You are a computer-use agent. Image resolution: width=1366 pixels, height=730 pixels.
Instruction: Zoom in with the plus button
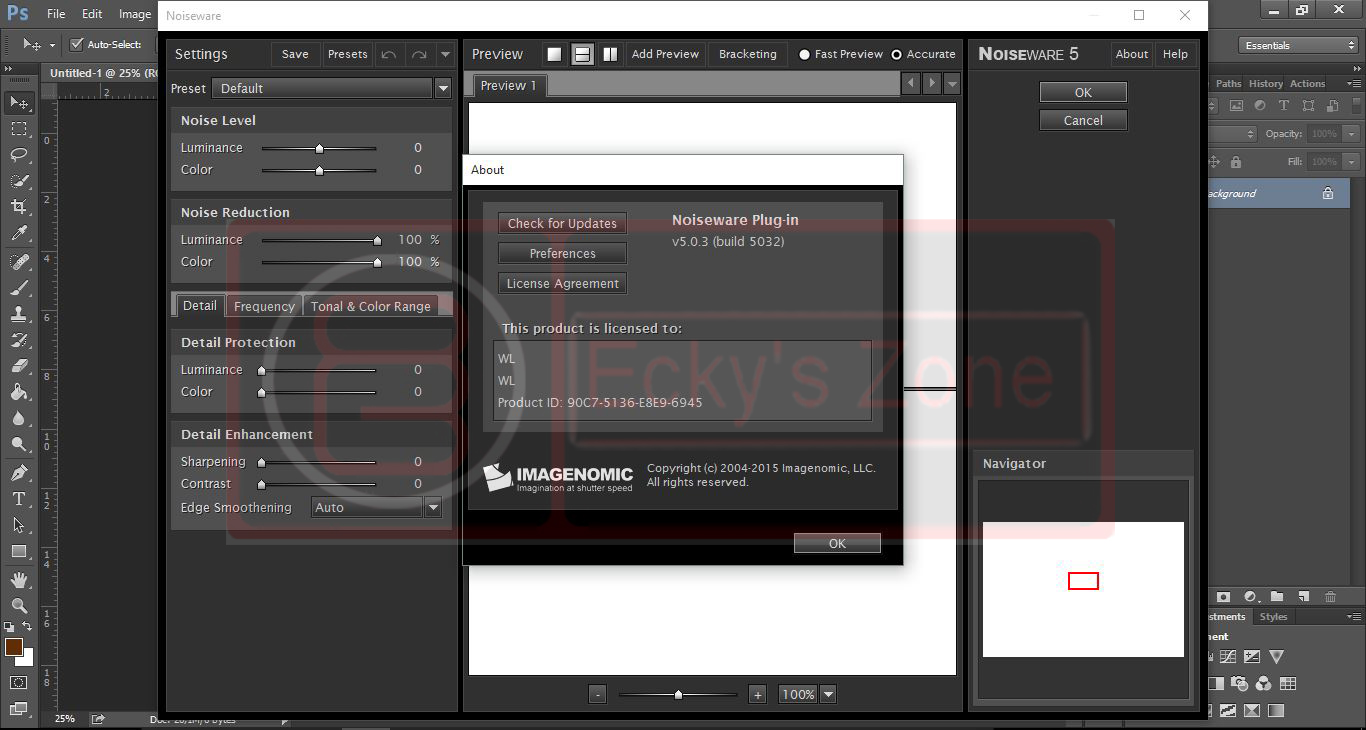tap(757, 694)
